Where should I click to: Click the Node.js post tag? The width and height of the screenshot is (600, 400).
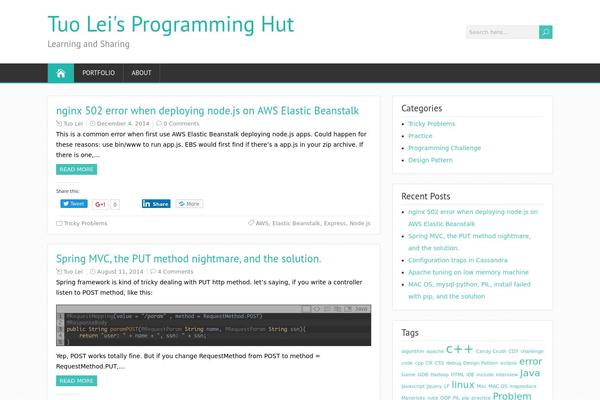pyautogui.click(x=360, y=223)
